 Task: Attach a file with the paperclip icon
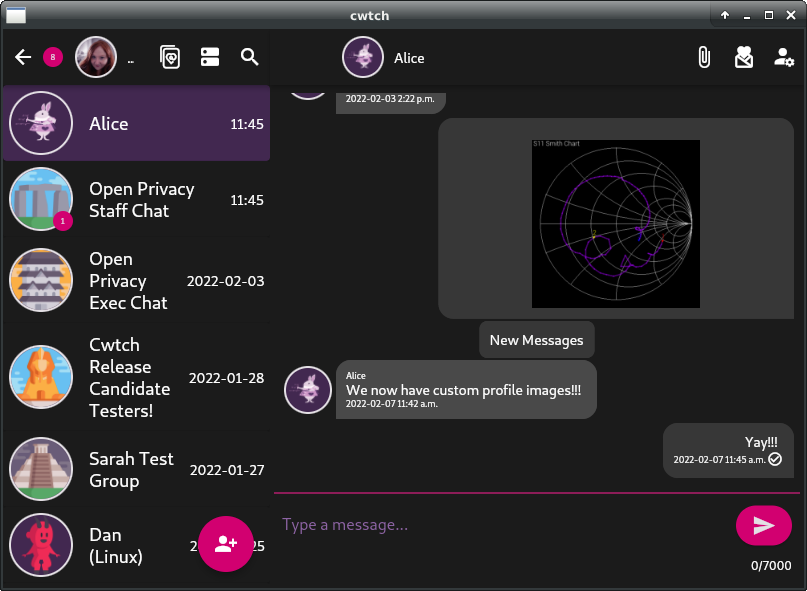pyautogui.click(x=704, y=57)
